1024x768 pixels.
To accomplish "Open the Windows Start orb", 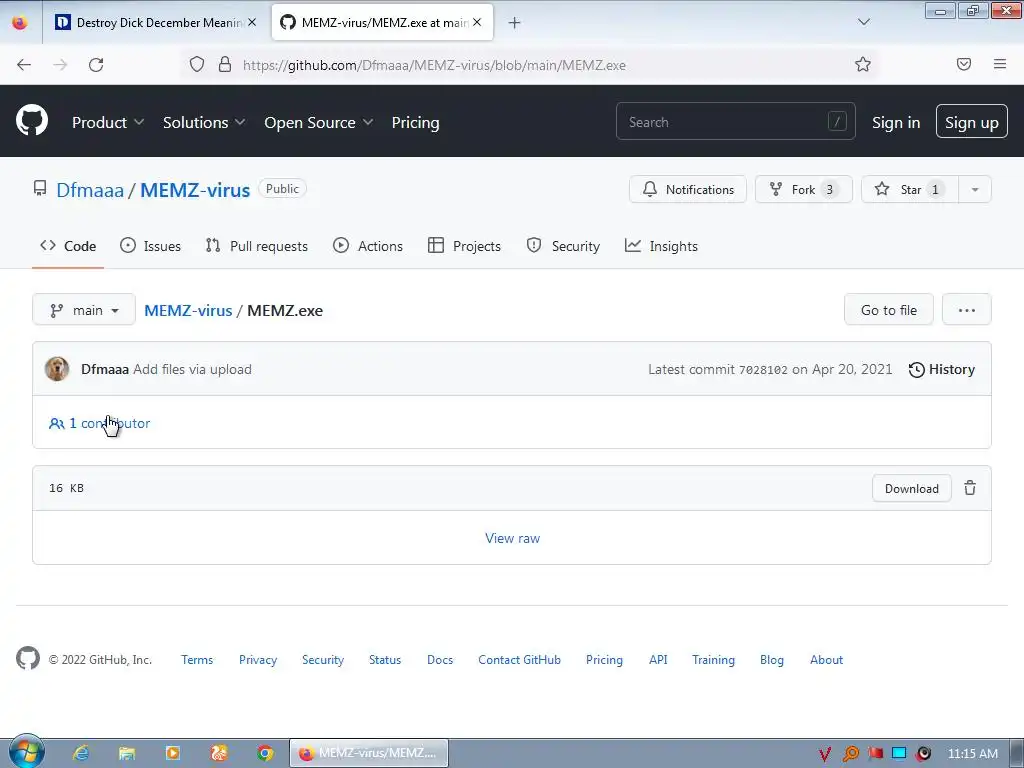I will tap(27, 752).
